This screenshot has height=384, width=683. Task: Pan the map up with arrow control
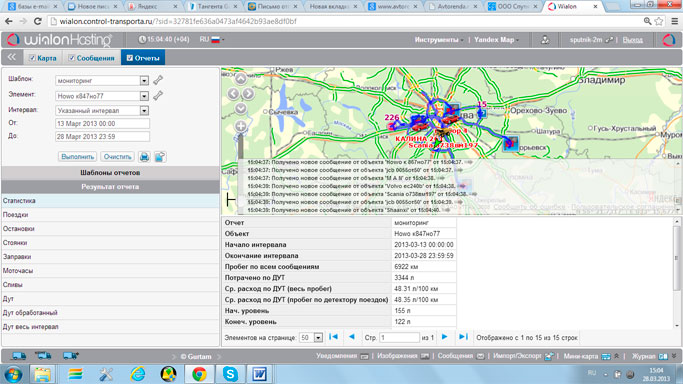coord(240,79)
